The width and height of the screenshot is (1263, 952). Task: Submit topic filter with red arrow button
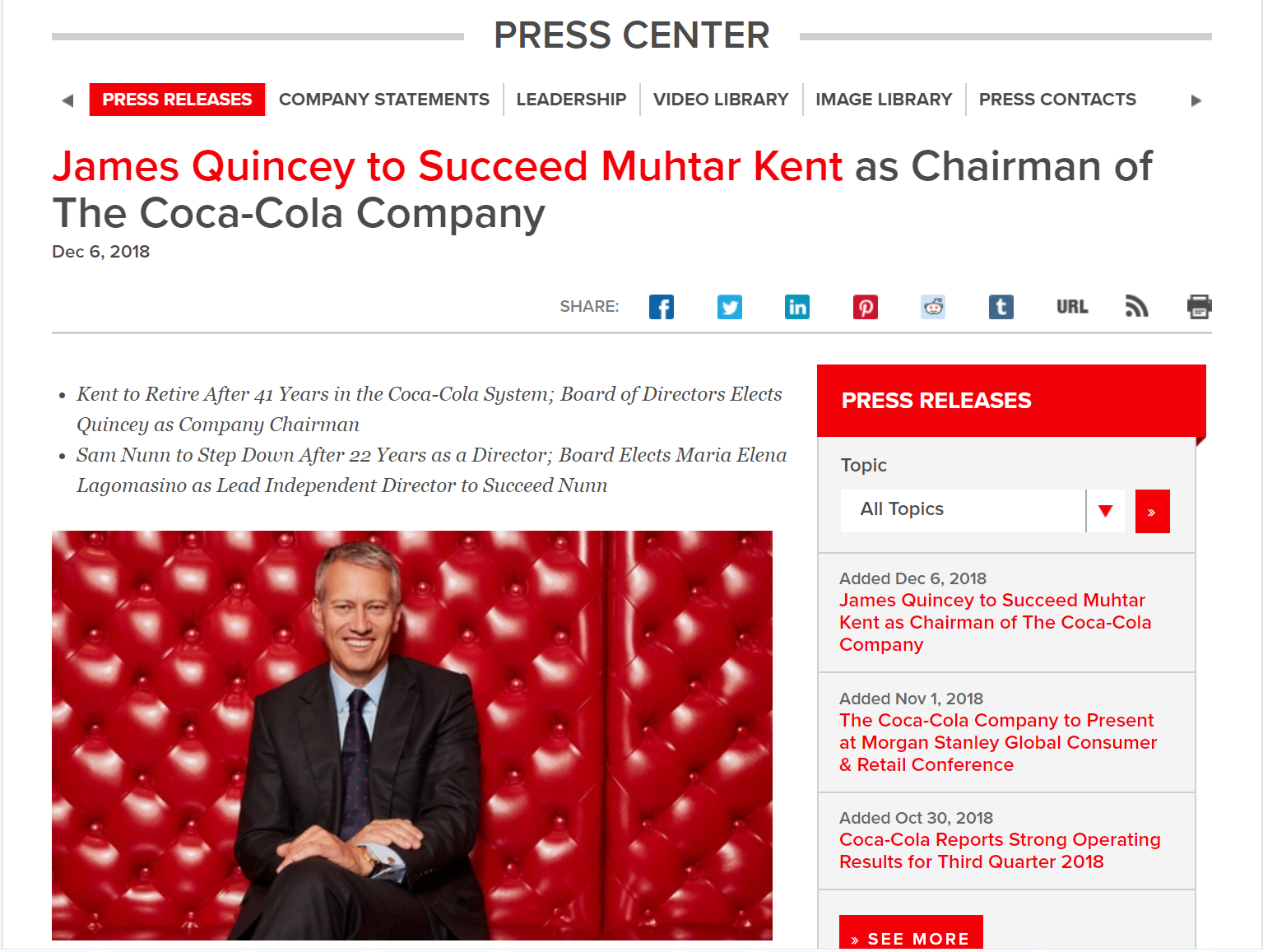point(1152,512)
